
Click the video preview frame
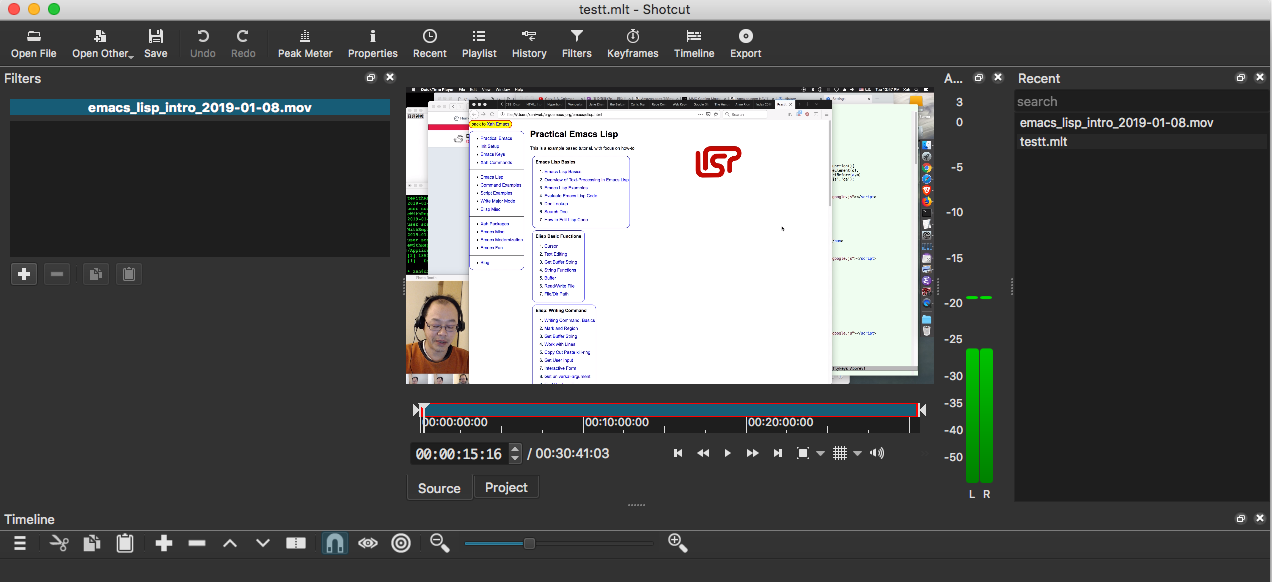[669, 236]
